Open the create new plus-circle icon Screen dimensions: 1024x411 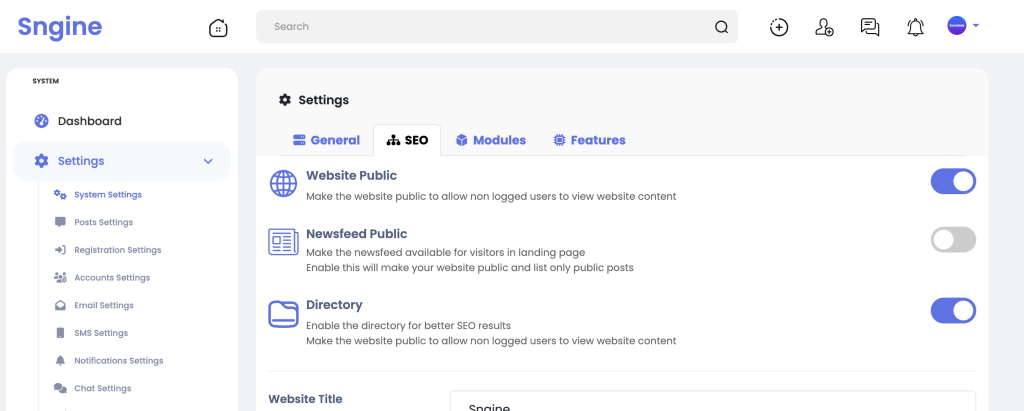(x=779, y=27)
